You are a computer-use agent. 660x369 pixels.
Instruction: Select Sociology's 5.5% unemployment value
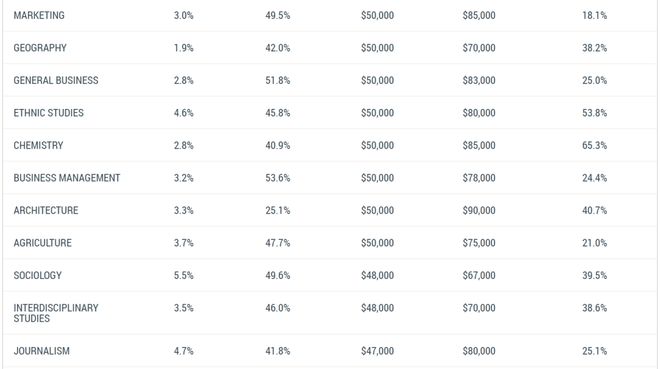pos(184,276)
